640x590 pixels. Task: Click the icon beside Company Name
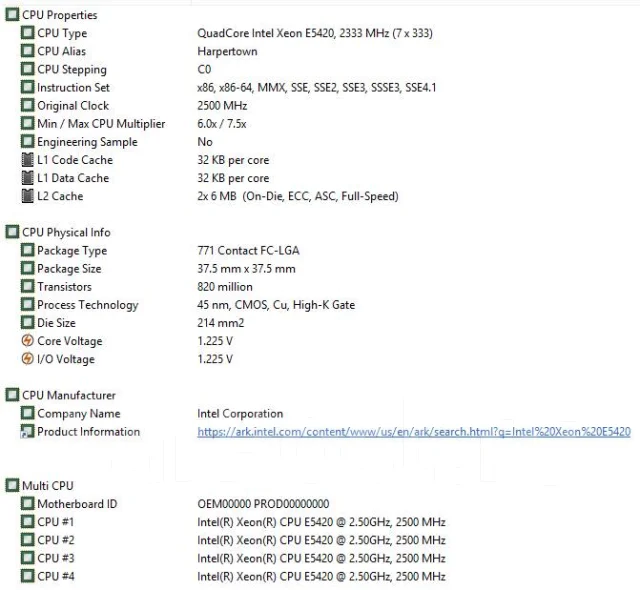[x=27, y=413]
